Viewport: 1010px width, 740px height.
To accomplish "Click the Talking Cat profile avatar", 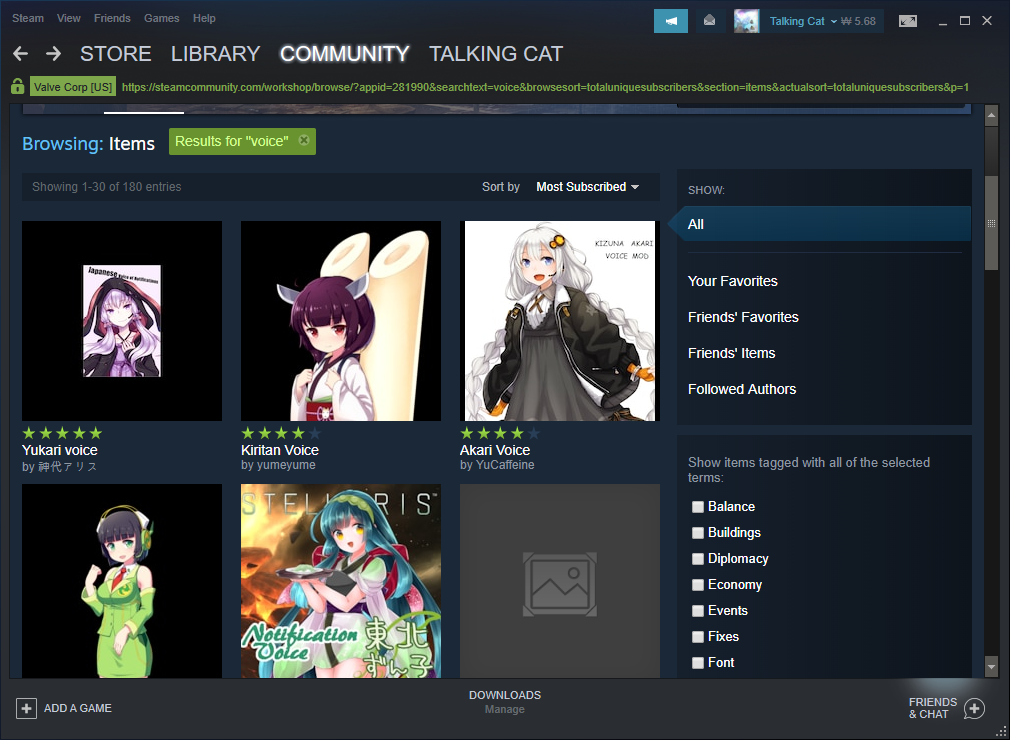I will pyautogui.click(x=747, y=21).
